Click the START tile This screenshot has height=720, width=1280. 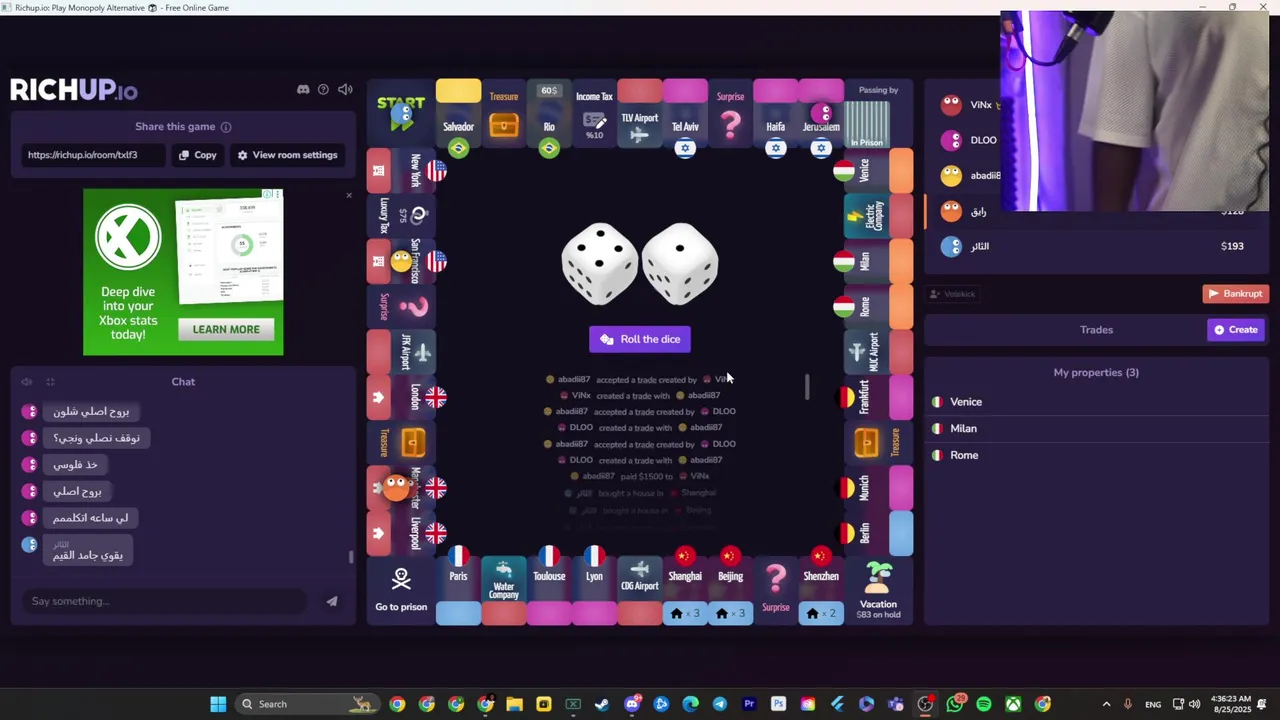(401, 113)
